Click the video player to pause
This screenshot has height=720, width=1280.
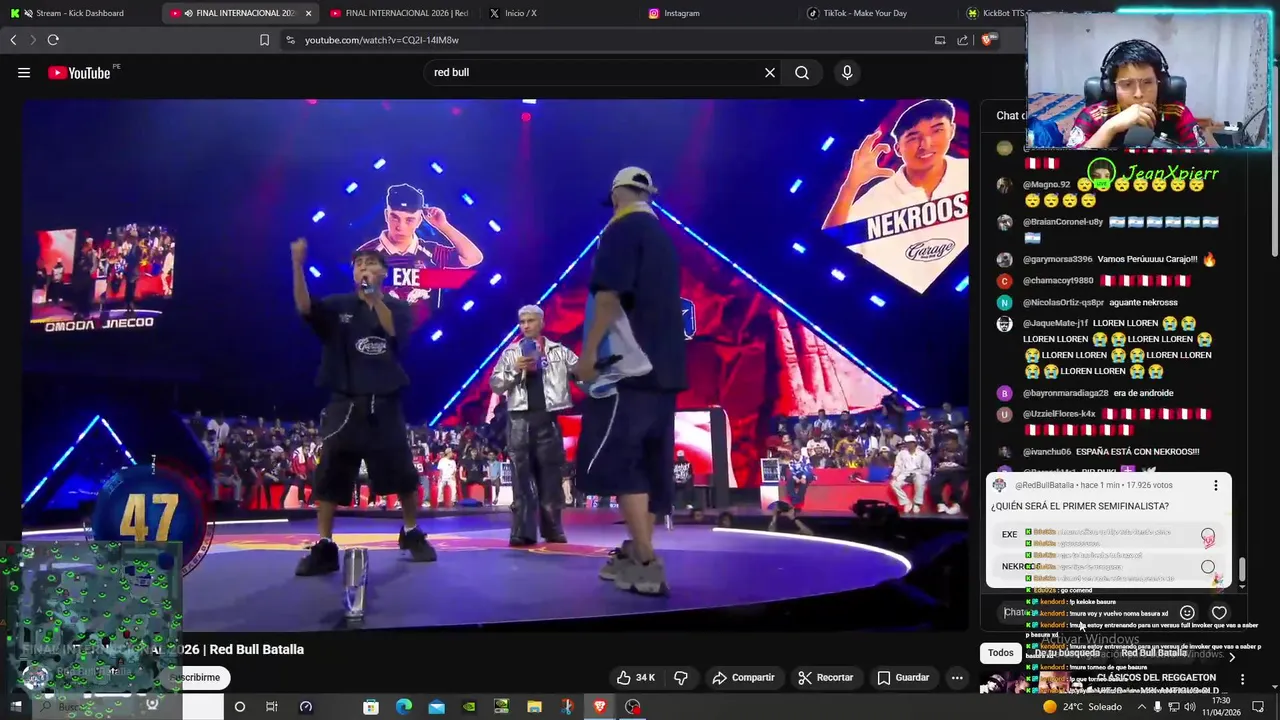(x=495, y=365)
